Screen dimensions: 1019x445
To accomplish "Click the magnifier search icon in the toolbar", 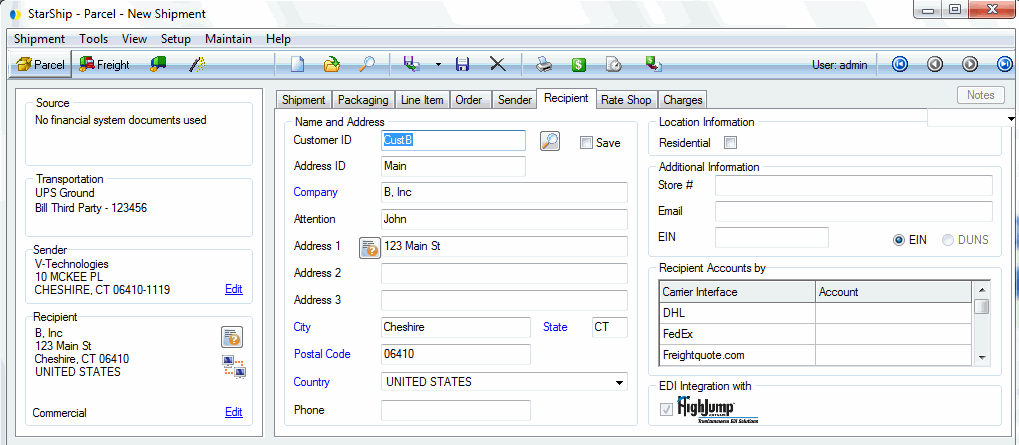I will coord(367,64).
